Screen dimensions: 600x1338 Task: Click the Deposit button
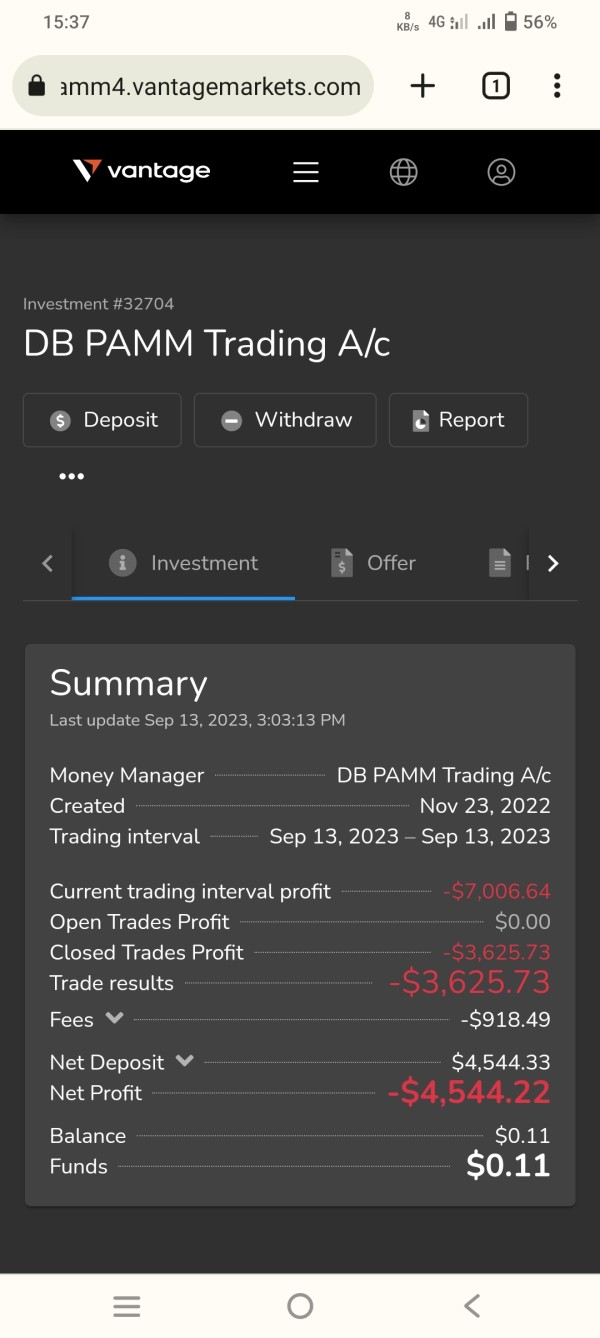[102, 420]
